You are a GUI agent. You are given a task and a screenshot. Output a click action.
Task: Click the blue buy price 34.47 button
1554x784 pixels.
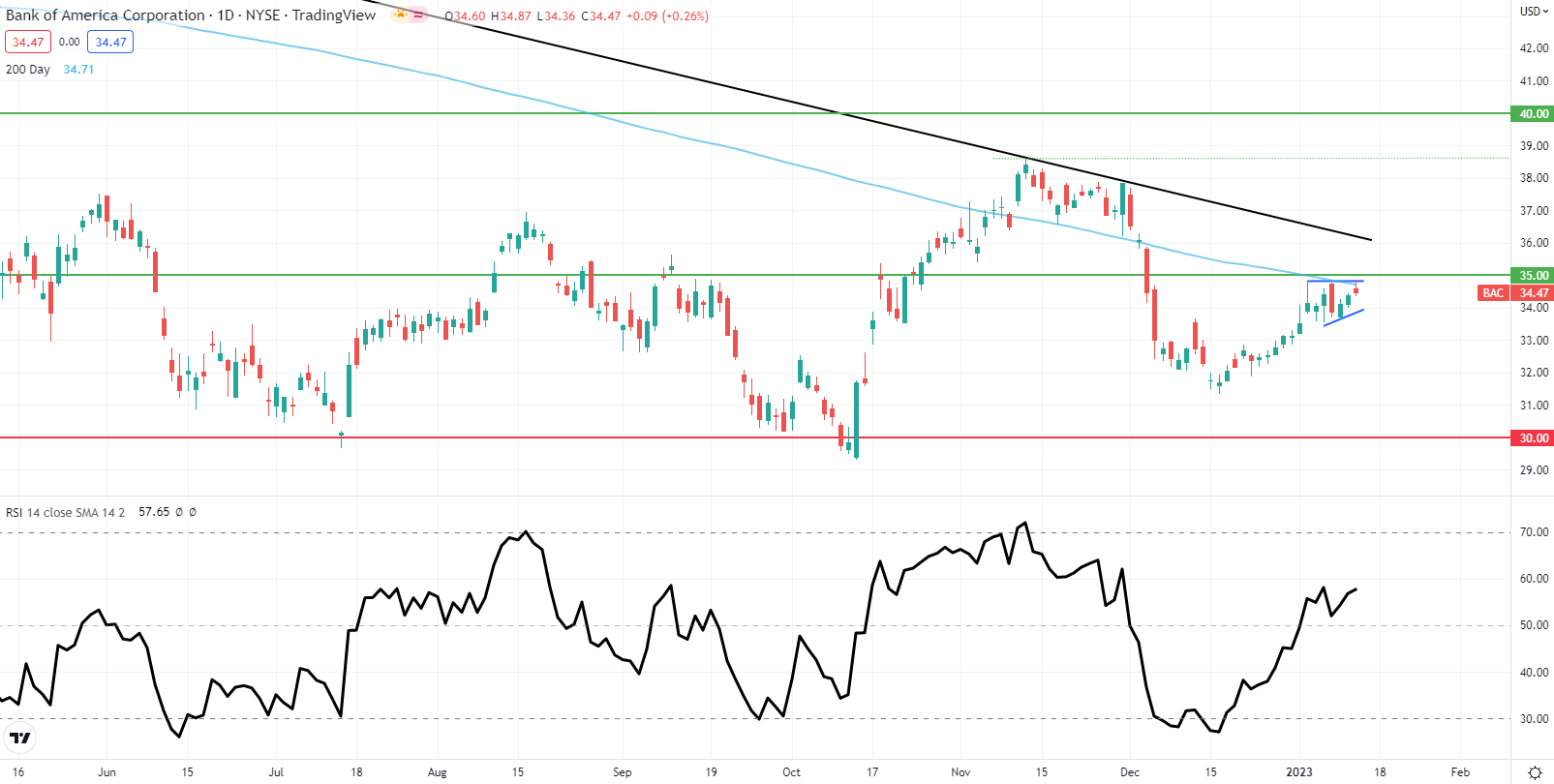[x=110, y=43]
